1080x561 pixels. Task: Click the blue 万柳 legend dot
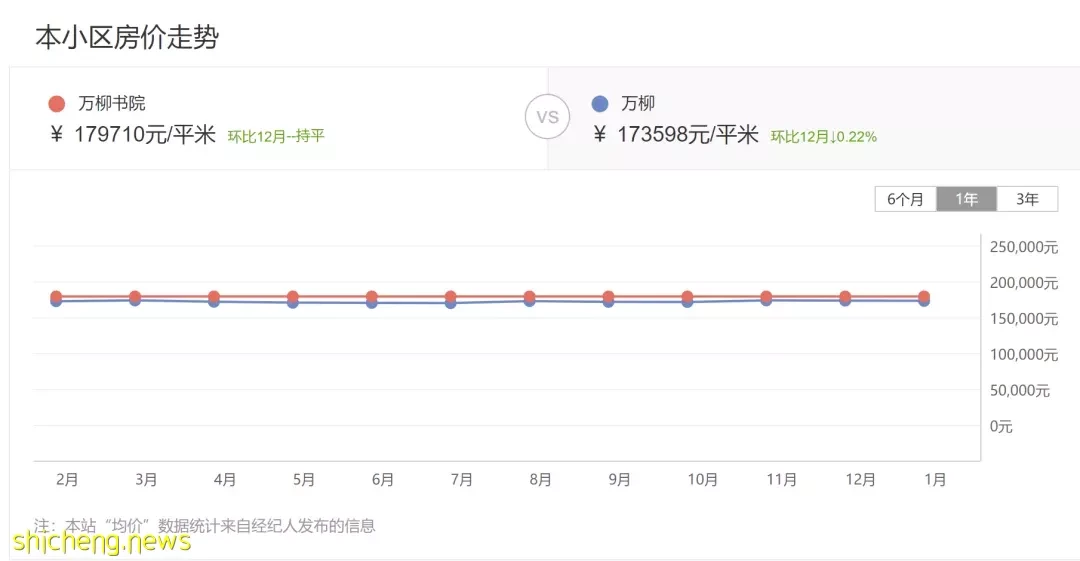(x=600, y=104)
